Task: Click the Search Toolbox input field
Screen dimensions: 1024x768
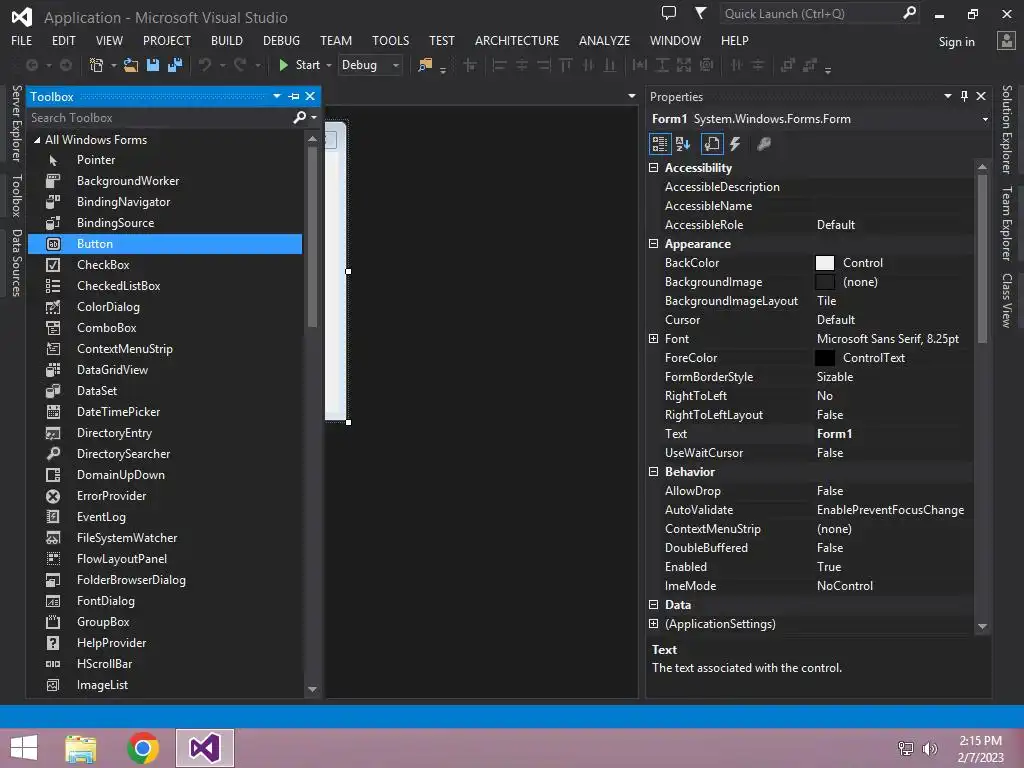Action: pos(159,118)
